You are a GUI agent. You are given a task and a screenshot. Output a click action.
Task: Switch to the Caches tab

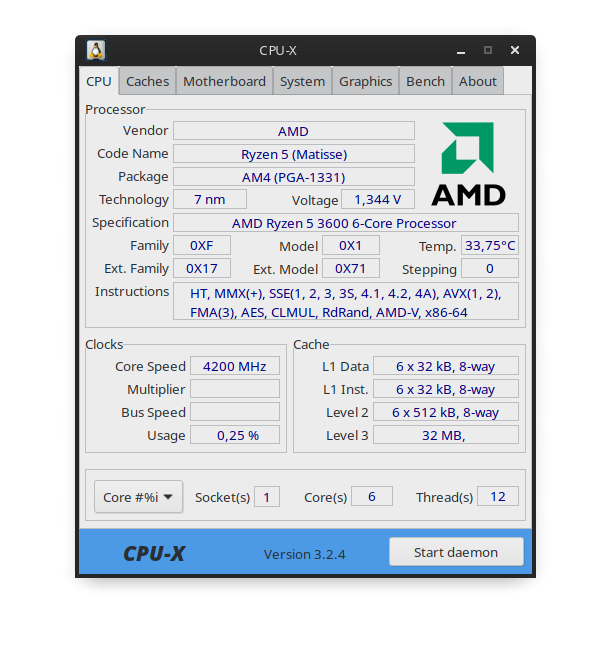click(147, 81)
